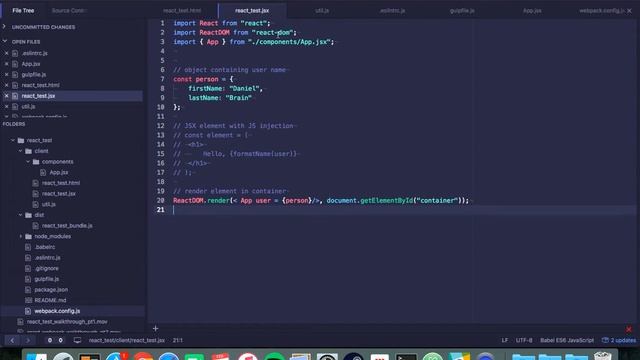This screenshot has height=360, width=640.
Task: Close the webpack.config.js editor tab
Action: pyautogui.click(x=629, y=11)
